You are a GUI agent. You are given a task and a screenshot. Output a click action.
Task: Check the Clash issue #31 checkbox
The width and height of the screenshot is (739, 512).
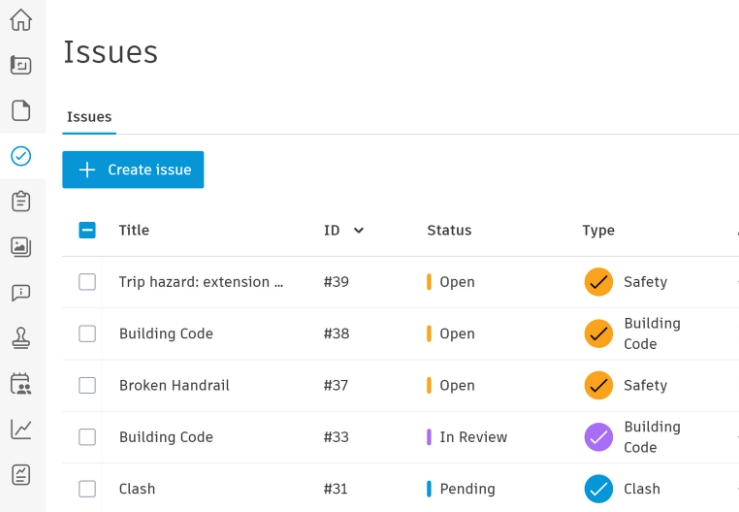[87, 488]
